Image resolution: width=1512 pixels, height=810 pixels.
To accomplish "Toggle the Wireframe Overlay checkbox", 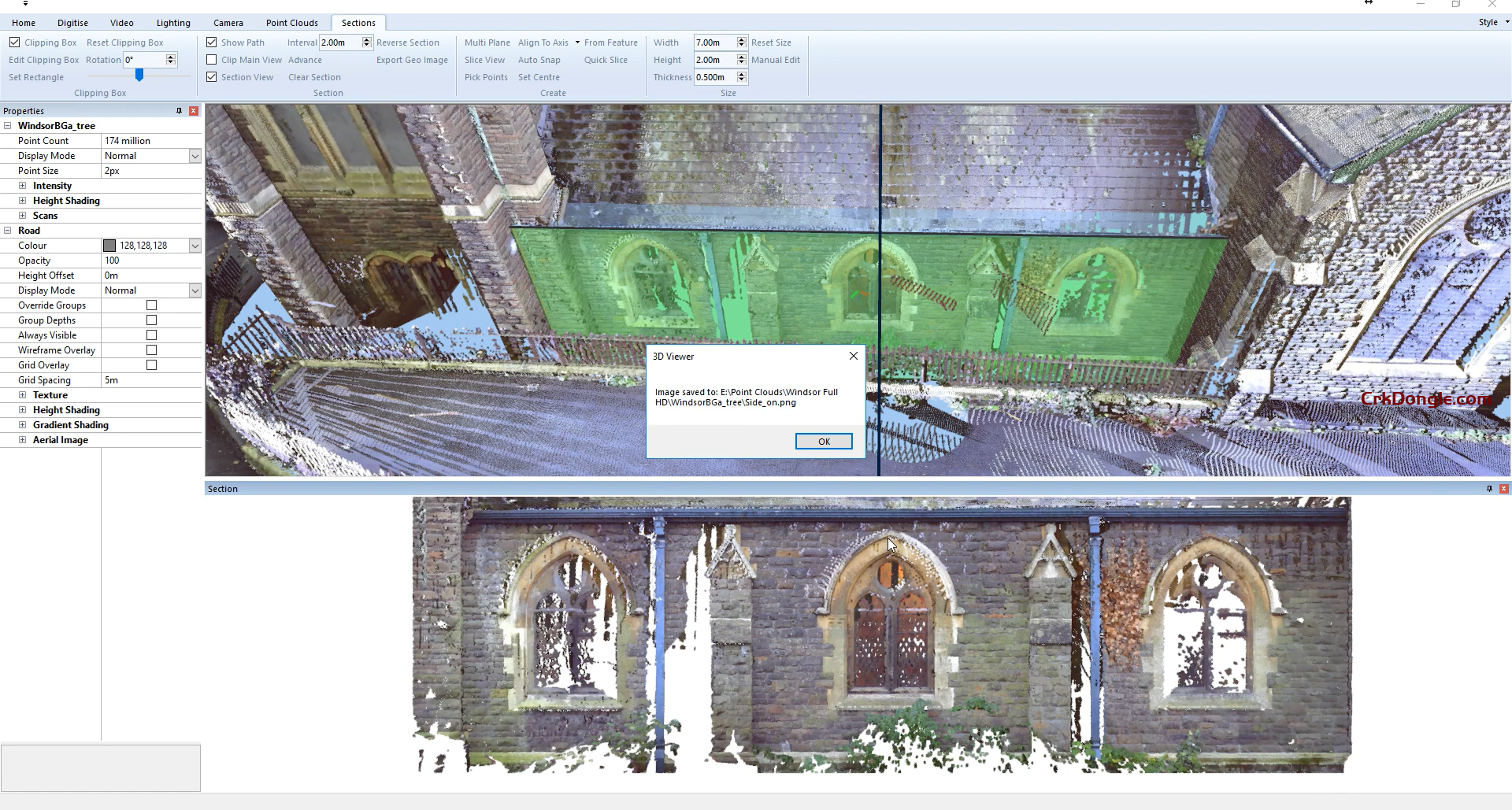I will pyautogui.click(x=152, y=350).
